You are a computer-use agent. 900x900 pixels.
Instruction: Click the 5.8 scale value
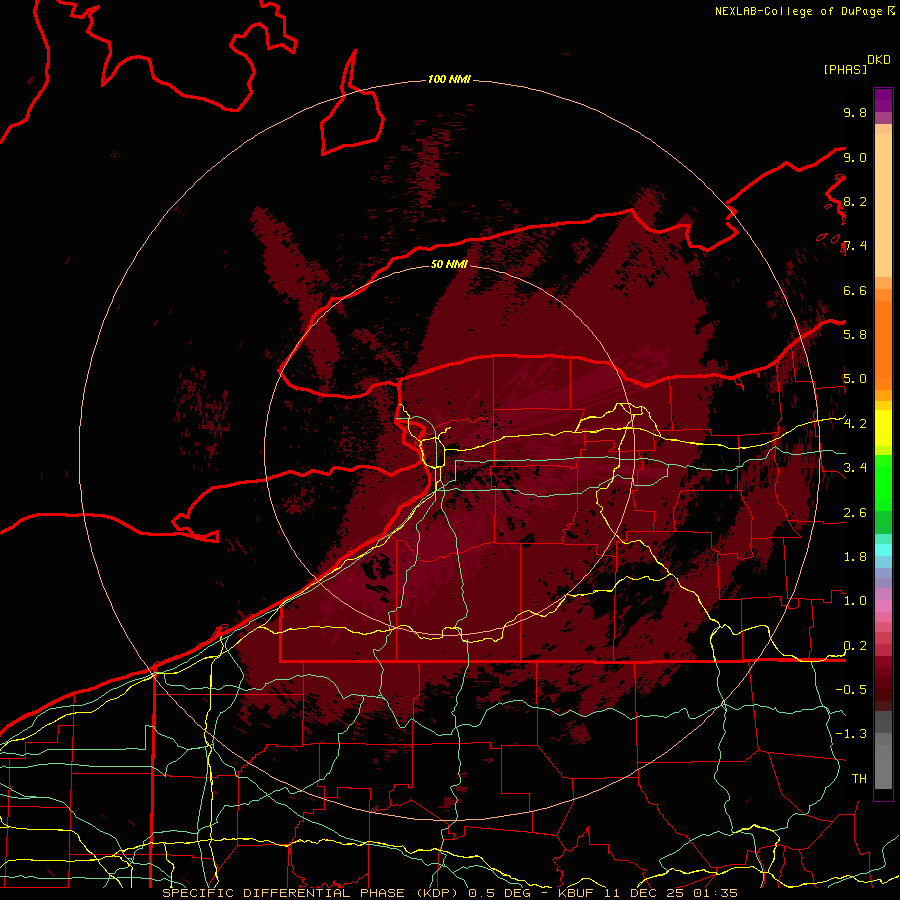tap(855, 335)
